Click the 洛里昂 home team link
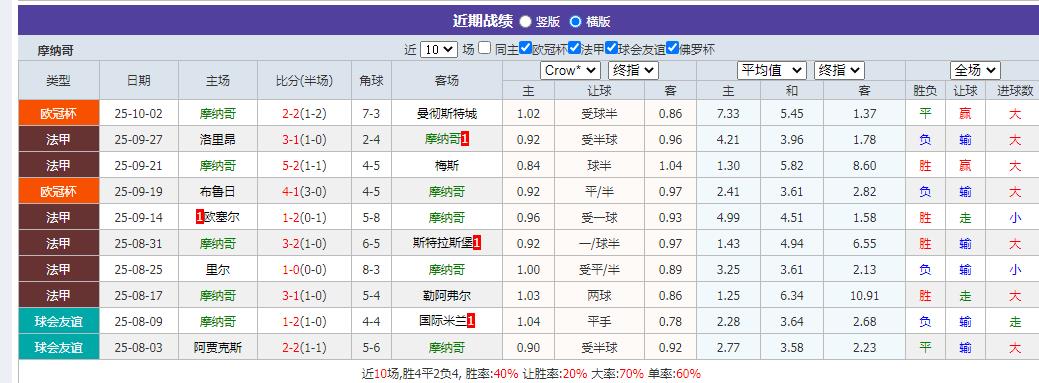Screen dimensions: 1039x383 point(217,140)
